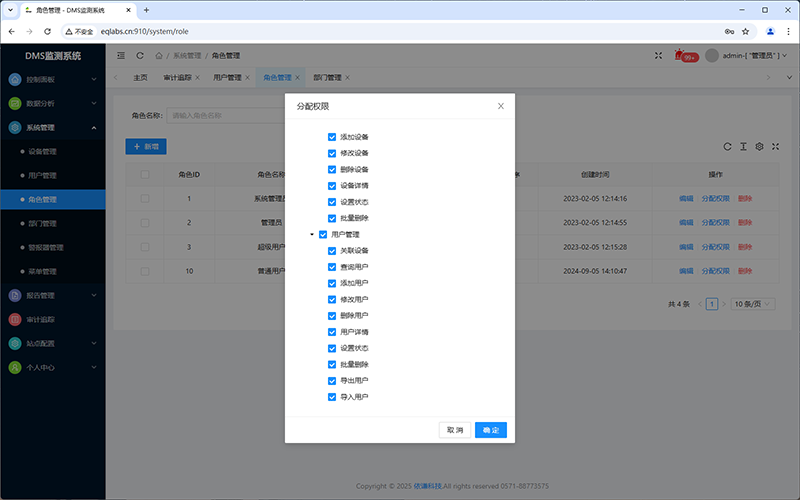This screenshot has height=500, width=800.
Task: Click the 取消 button in the dialog
Action: (455, 430)
